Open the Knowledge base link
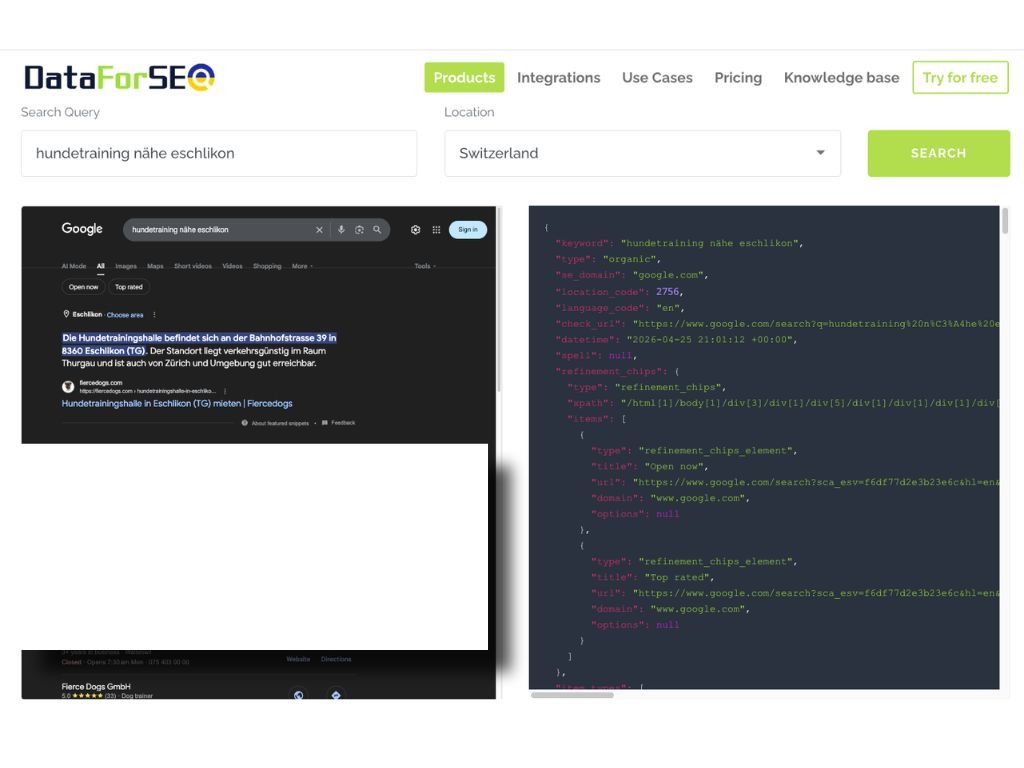The width and height of the screenshot is (1024, 768). tap(841, 77)
